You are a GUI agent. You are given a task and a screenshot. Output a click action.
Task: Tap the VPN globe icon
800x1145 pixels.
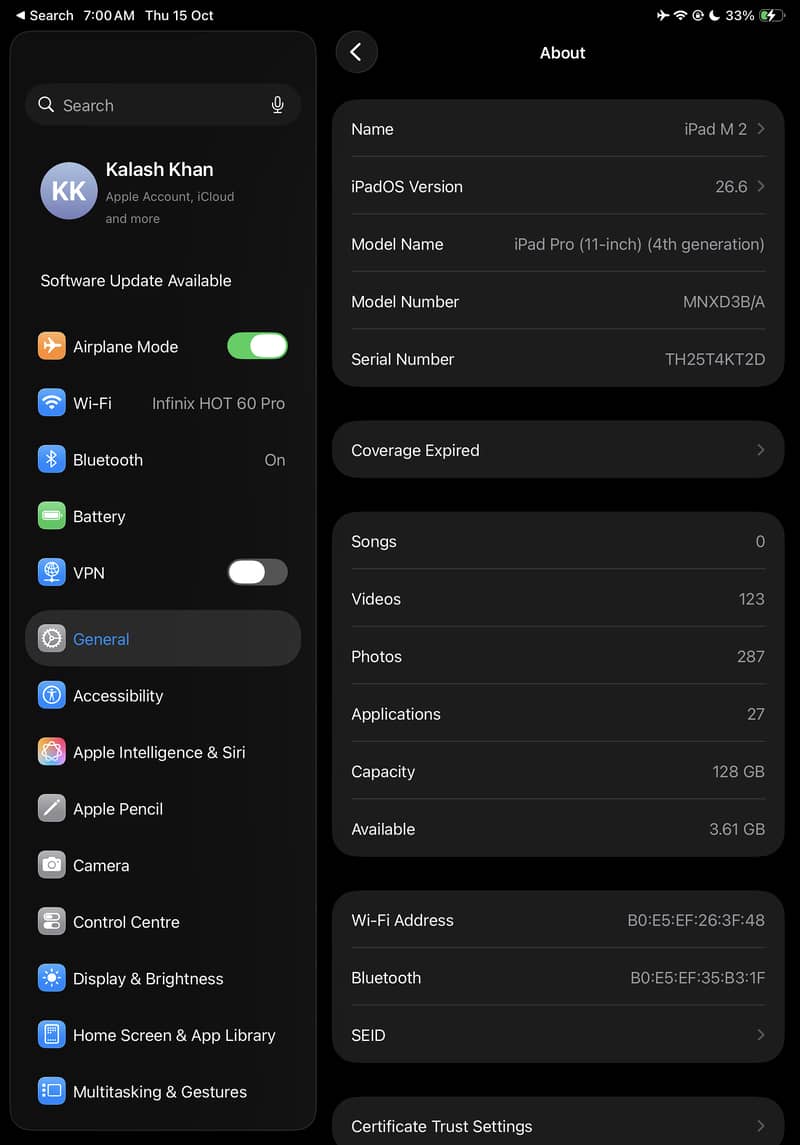[51, 572]
